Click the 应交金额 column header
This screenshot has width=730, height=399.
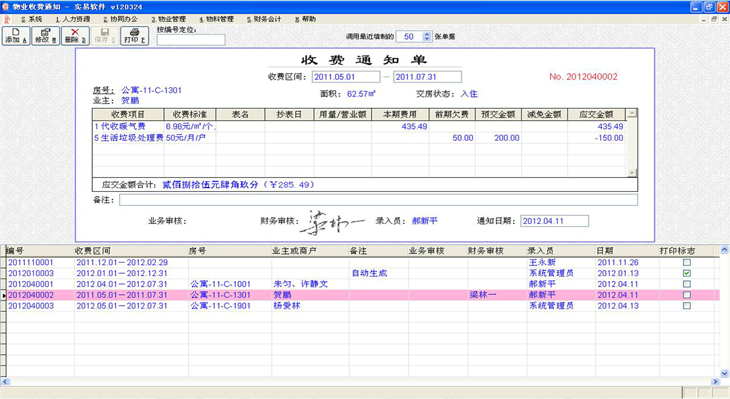[x=596, y=115]
